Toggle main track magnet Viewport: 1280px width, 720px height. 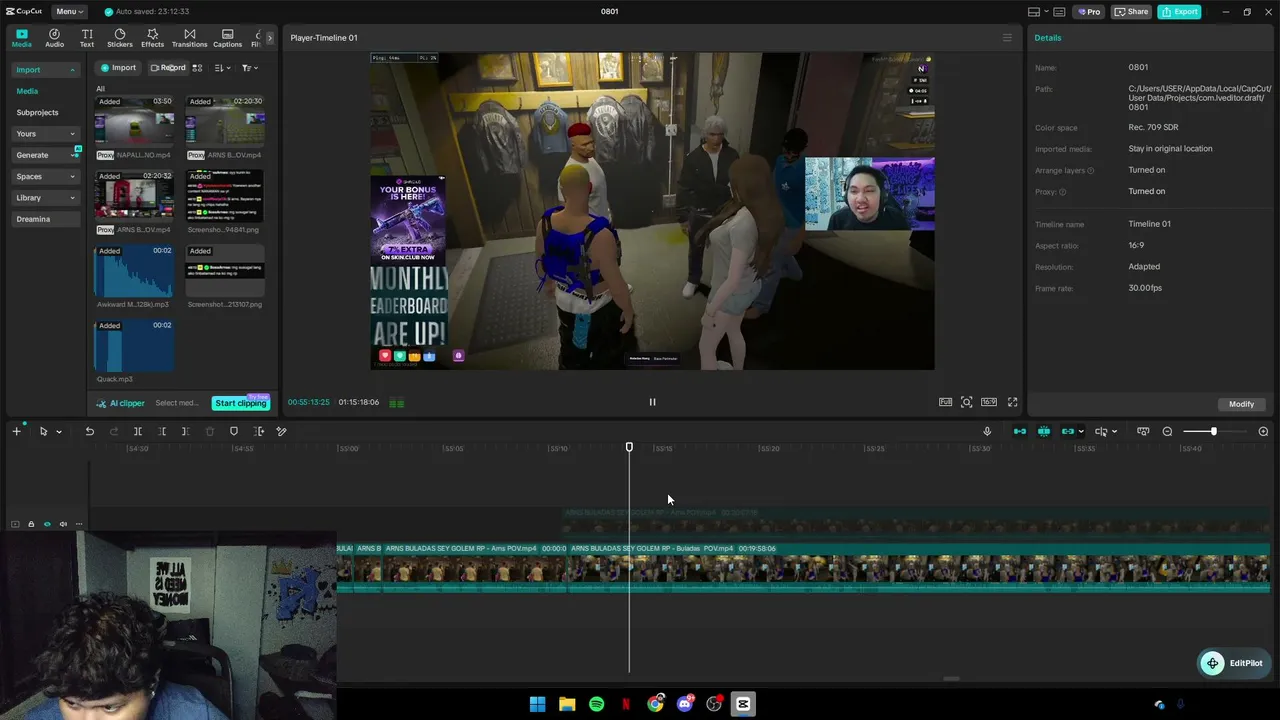(x=1020, y=431)
